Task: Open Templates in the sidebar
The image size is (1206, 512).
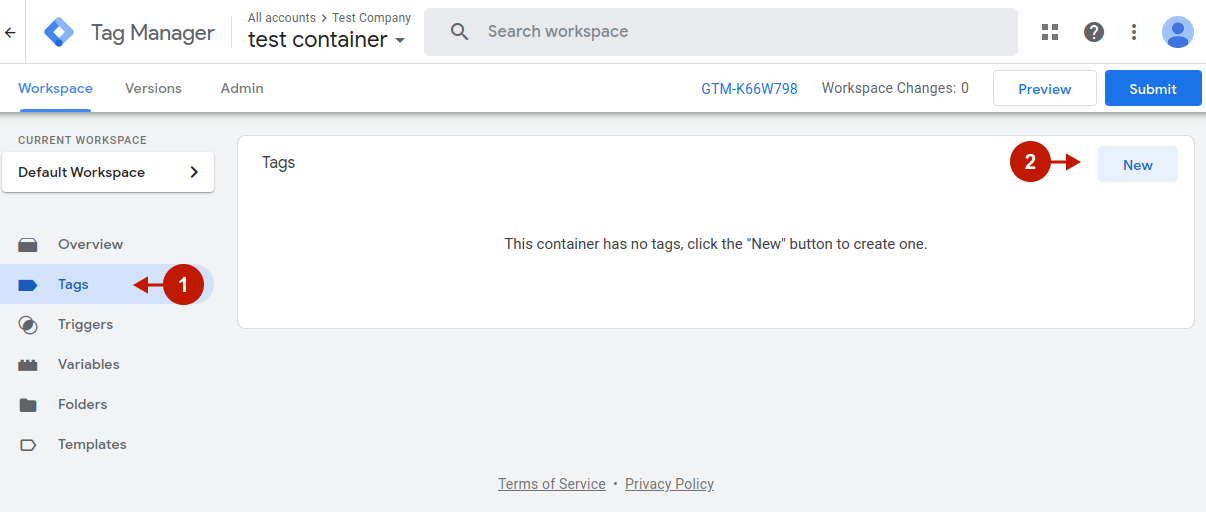Action: tap(107, 444)
